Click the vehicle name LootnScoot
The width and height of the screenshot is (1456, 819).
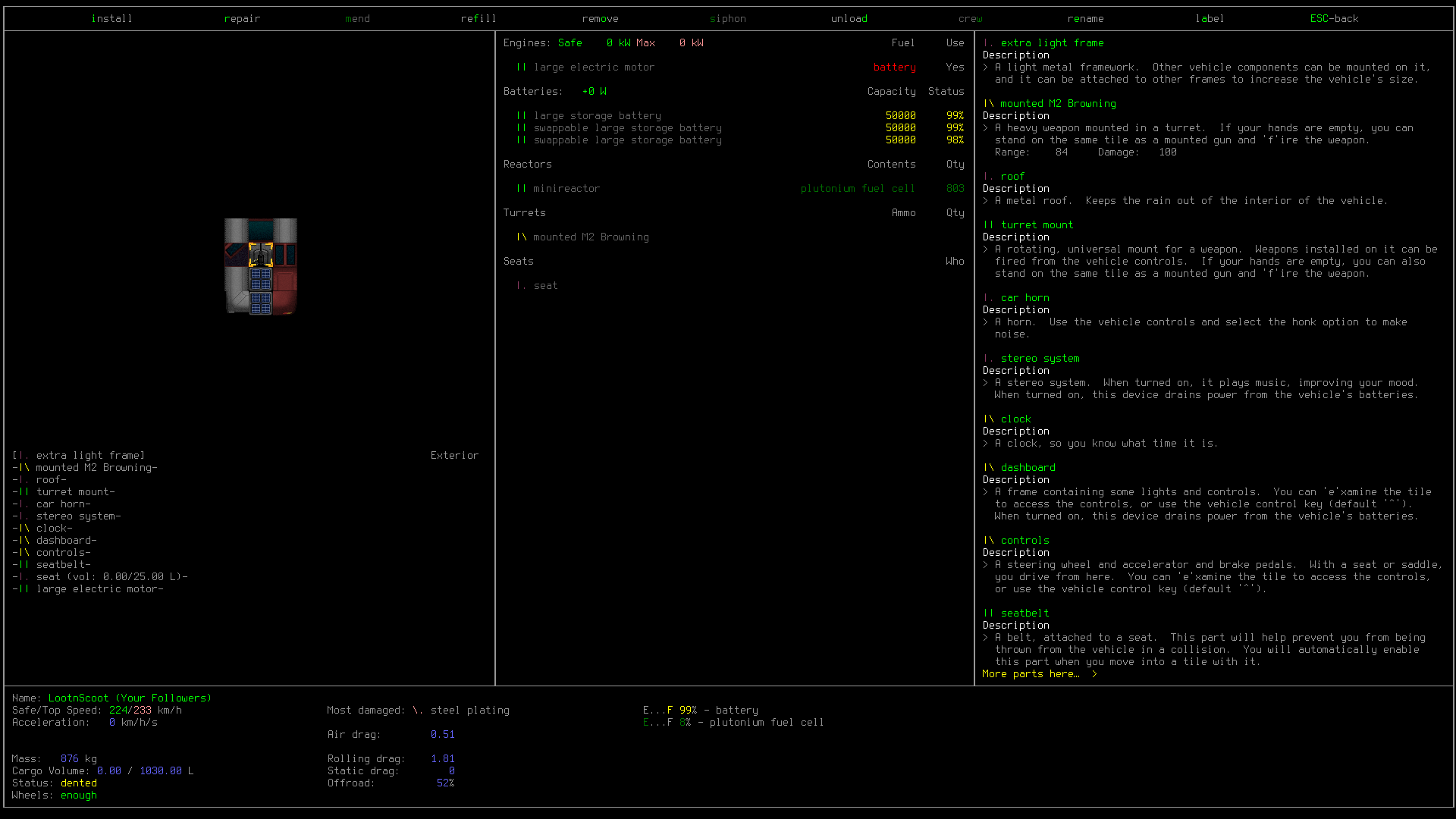[x=79, y=698]
